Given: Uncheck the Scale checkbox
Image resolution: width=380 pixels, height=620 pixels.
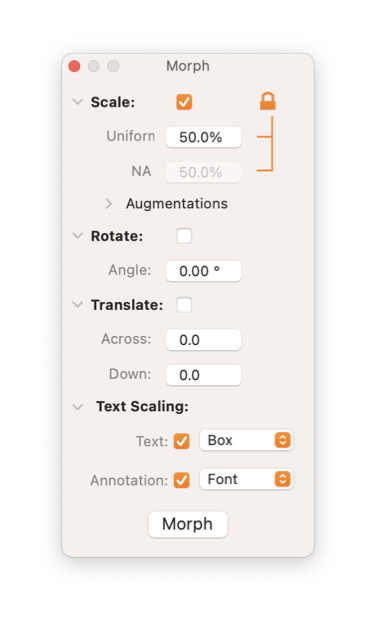Looking at the screenshot, I should pos(184,102).
